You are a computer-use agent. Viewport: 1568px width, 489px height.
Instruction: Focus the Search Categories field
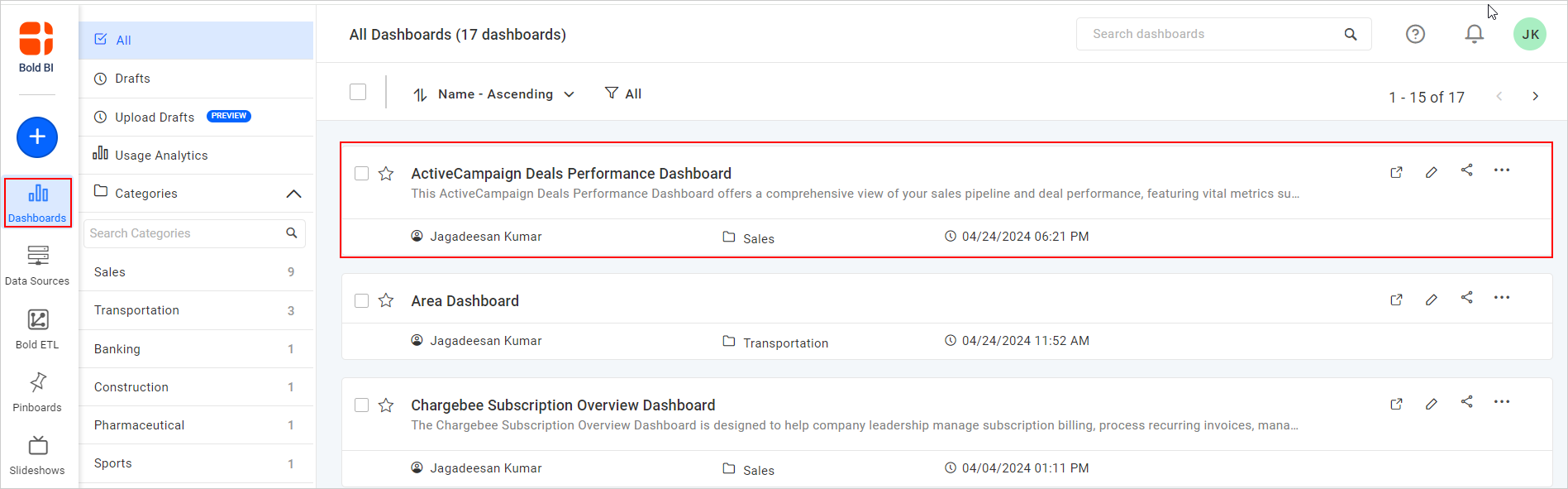[194, 233]
